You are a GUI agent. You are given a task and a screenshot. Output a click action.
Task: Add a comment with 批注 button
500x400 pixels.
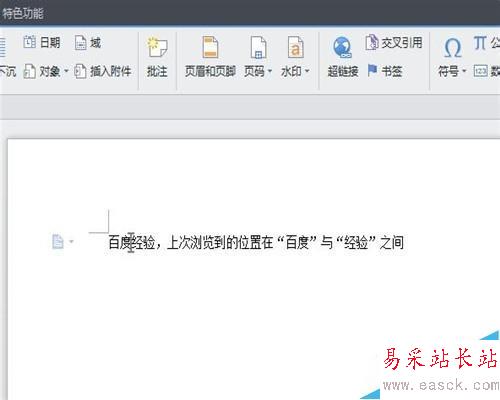(x=157, y=58)
